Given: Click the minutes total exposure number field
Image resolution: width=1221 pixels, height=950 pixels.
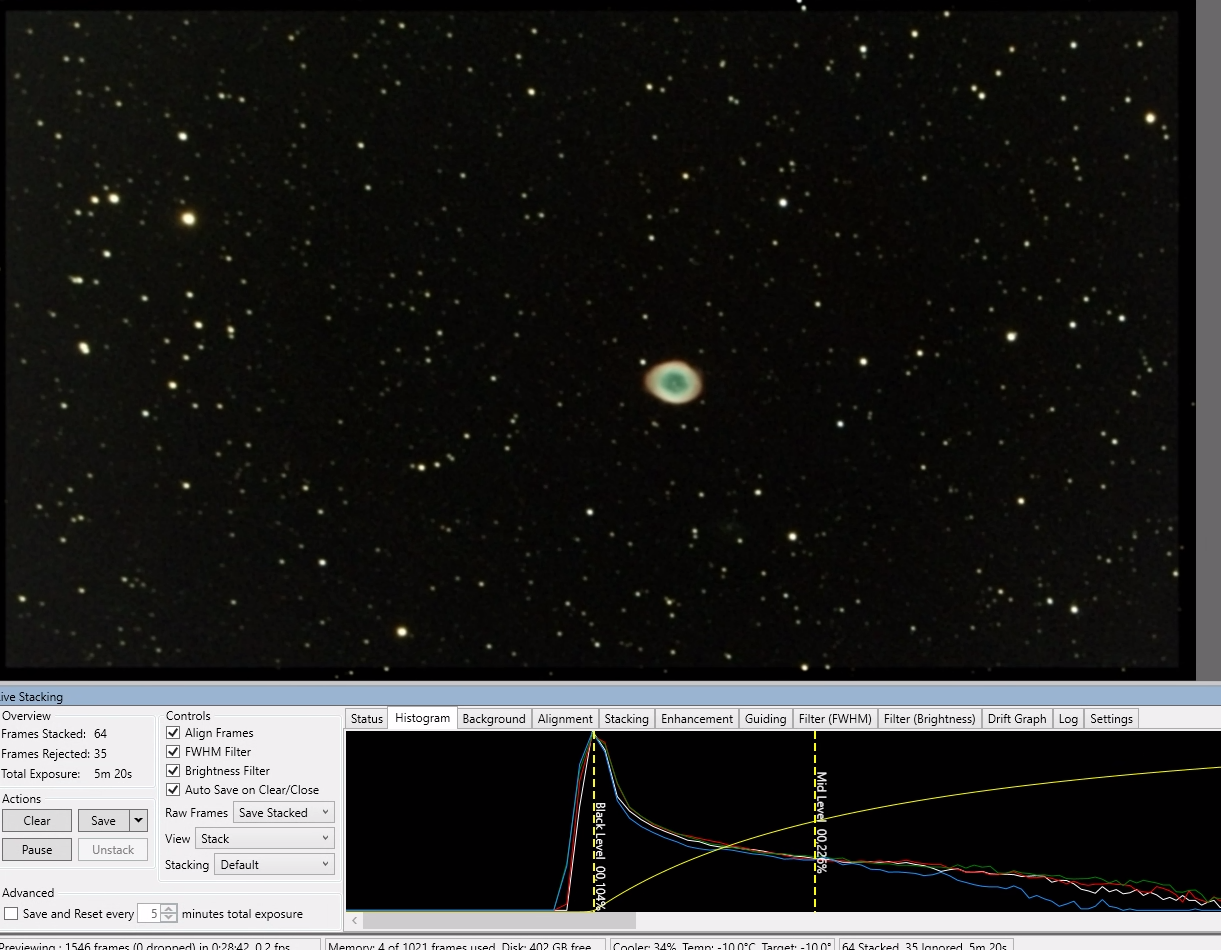Looking at the screenshot, I should pyautogui.click(x=149, y=914).
